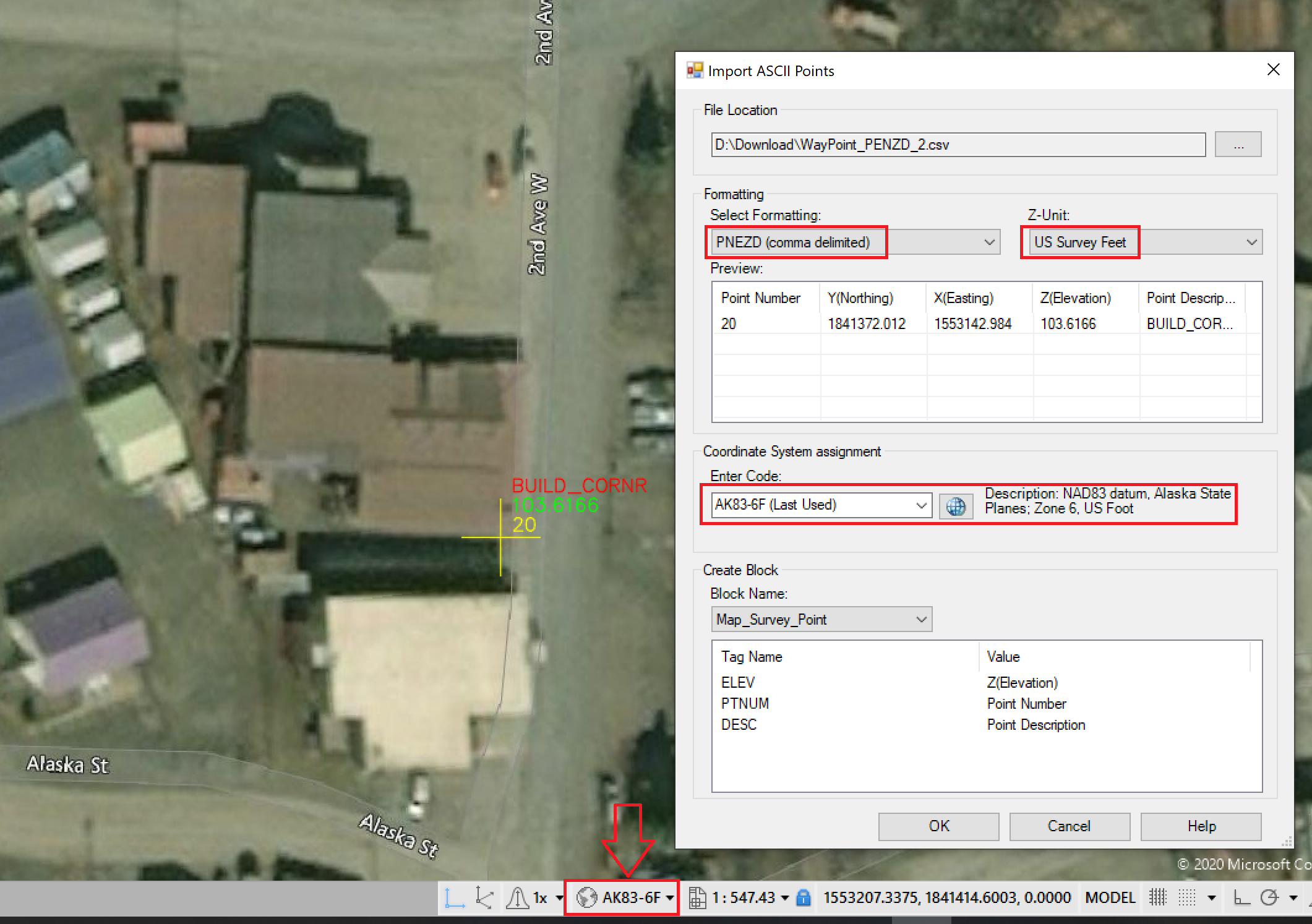Click the viewport scale sheet icon
Screen dimensions: 1312x924
[x=697, y=897]
